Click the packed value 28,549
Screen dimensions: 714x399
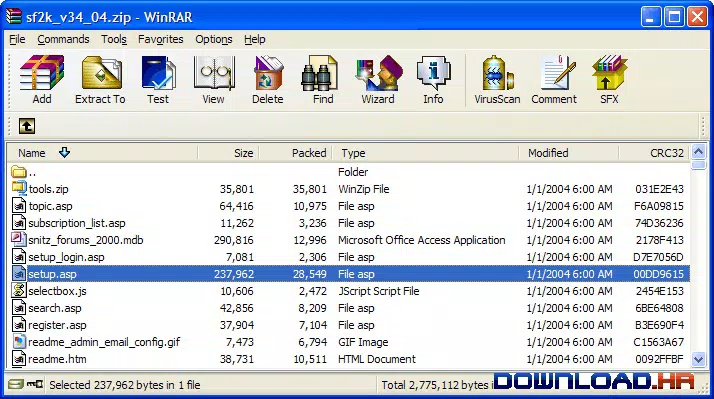tap(310, 274)
